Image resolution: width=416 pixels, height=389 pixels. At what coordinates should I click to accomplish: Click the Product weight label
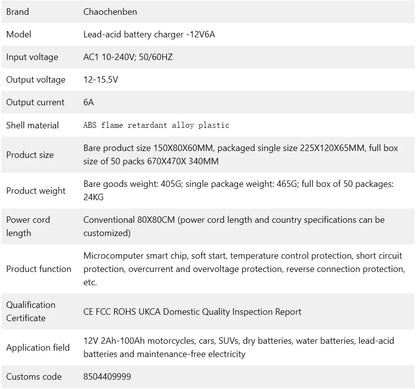(36, 191)
